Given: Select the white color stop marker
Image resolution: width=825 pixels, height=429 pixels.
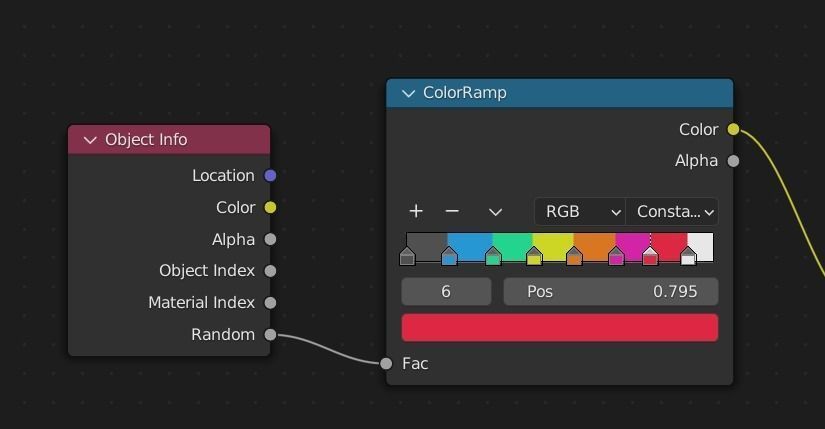Looking at the screenshot, I should click(688, 258).
